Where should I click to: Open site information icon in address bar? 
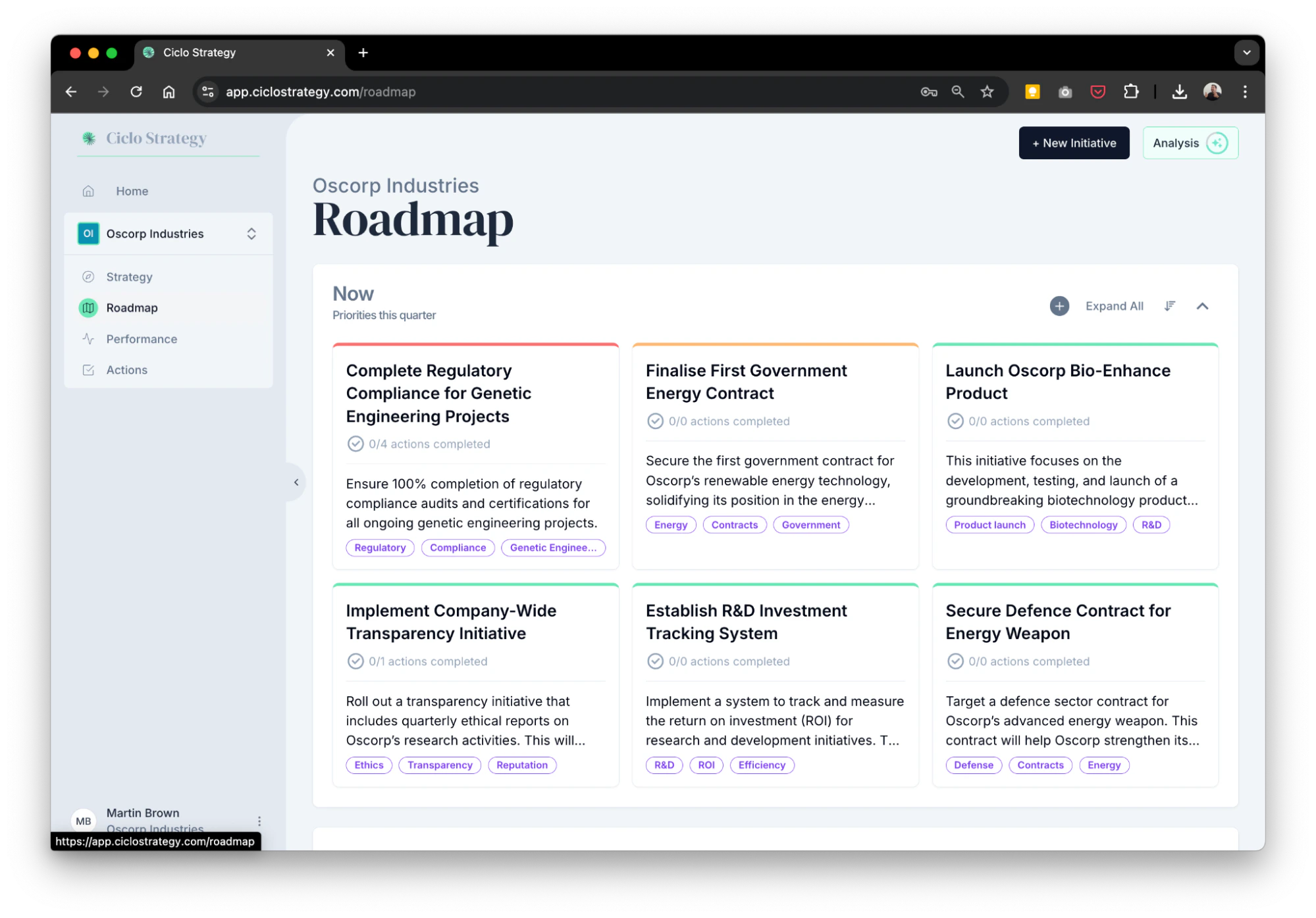[x=208, y=92]
